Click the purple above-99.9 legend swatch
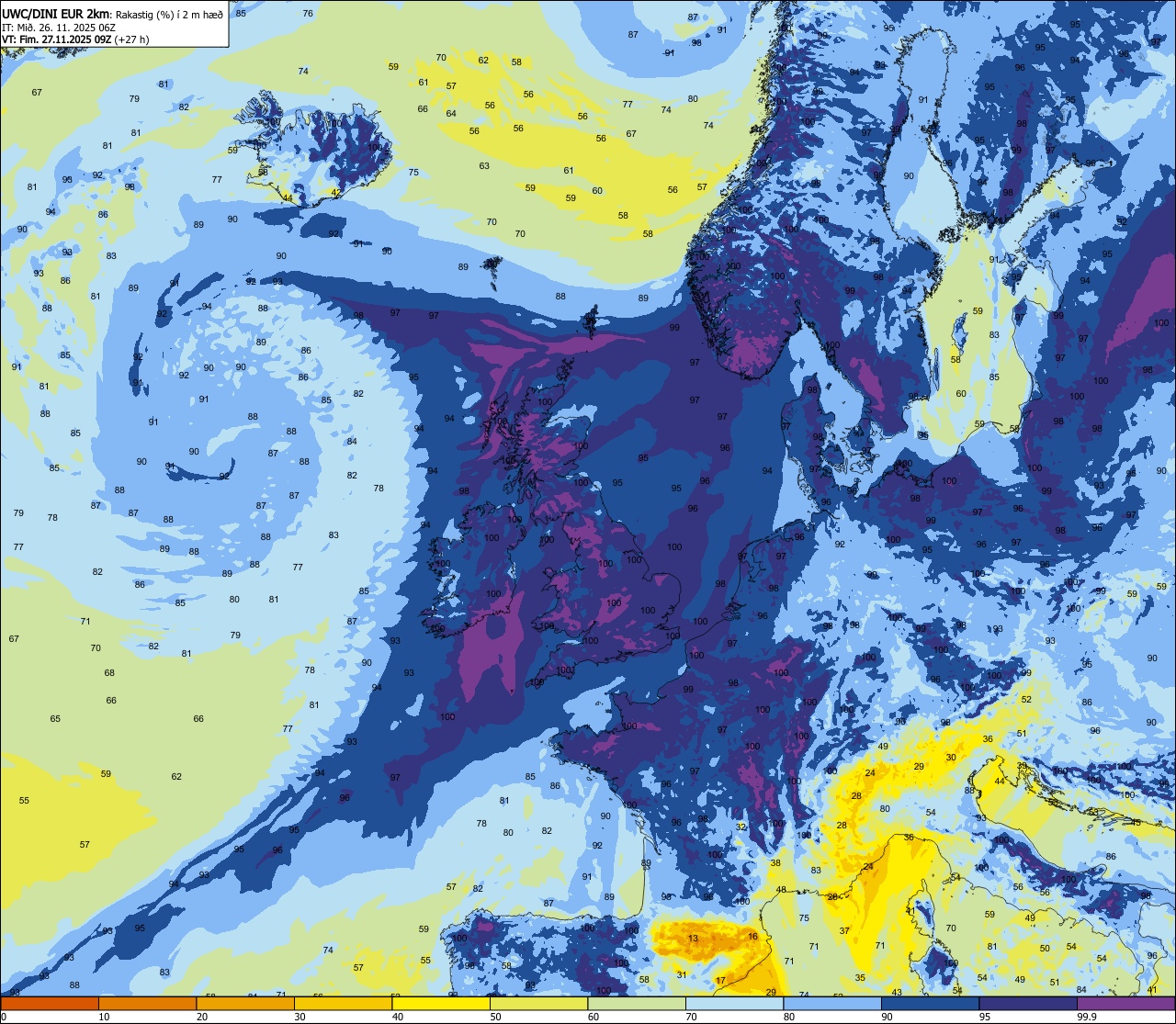Viewport: 1176px width, 1024px height. coord(1125,1003)
